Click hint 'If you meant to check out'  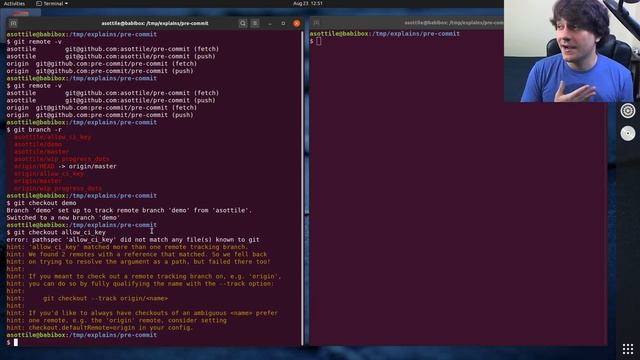pos(144,276)
